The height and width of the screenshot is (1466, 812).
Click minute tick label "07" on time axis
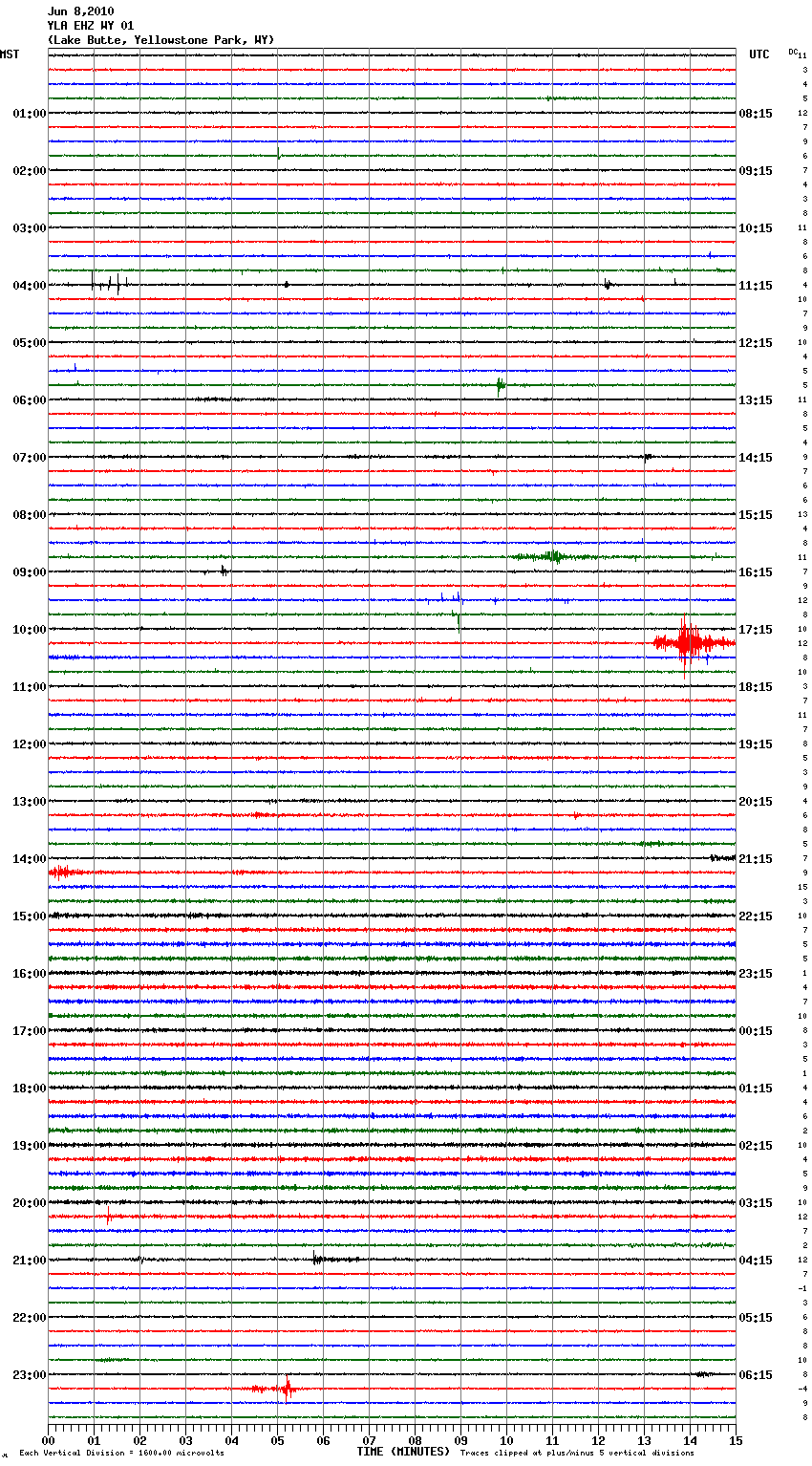[370, 1440]
